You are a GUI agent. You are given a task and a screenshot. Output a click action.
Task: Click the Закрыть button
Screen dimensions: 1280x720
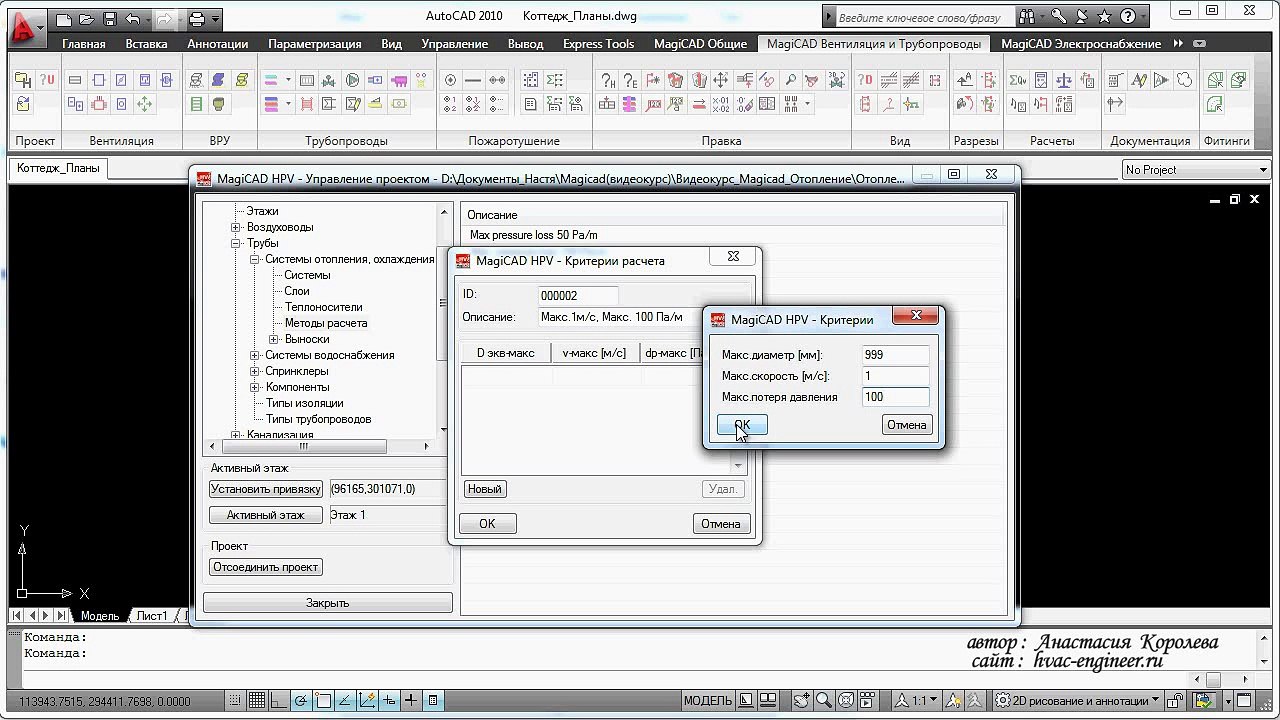click(x=327, y=603)
